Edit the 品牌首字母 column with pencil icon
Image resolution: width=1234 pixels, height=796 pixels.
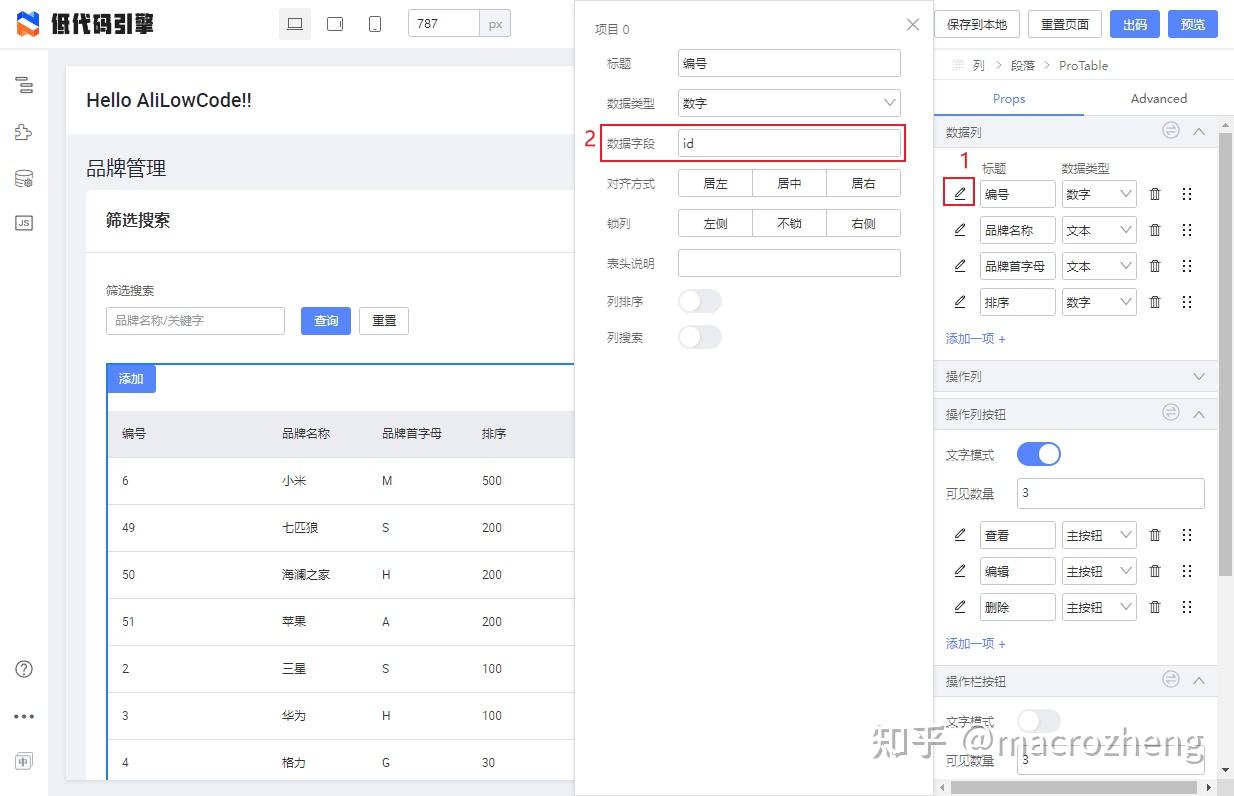click(x=960, y=266)
